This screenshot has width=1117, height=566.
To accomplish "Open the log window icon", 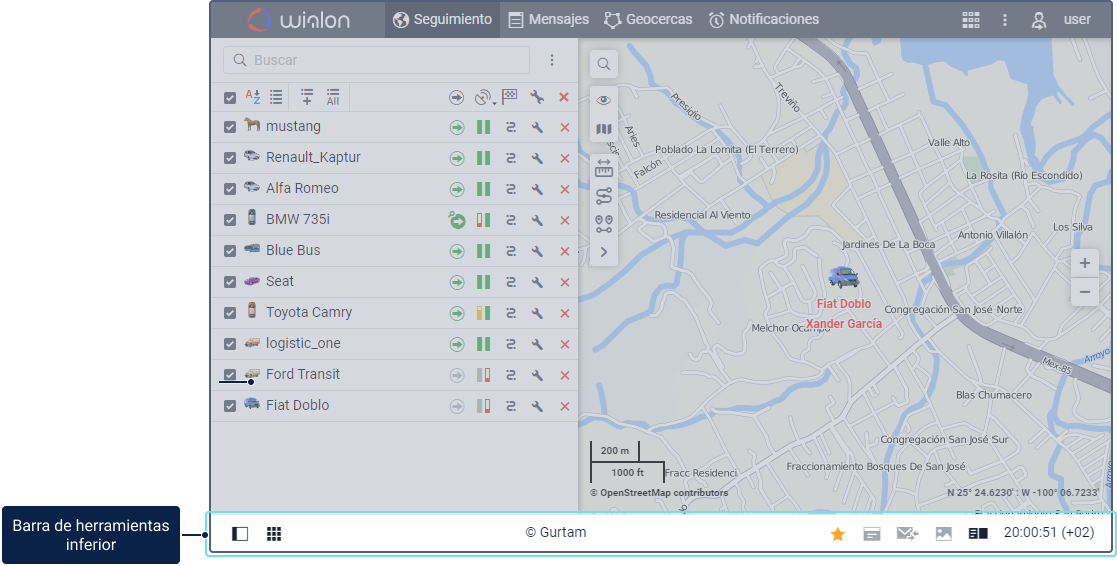I will [x=871, y=533].
